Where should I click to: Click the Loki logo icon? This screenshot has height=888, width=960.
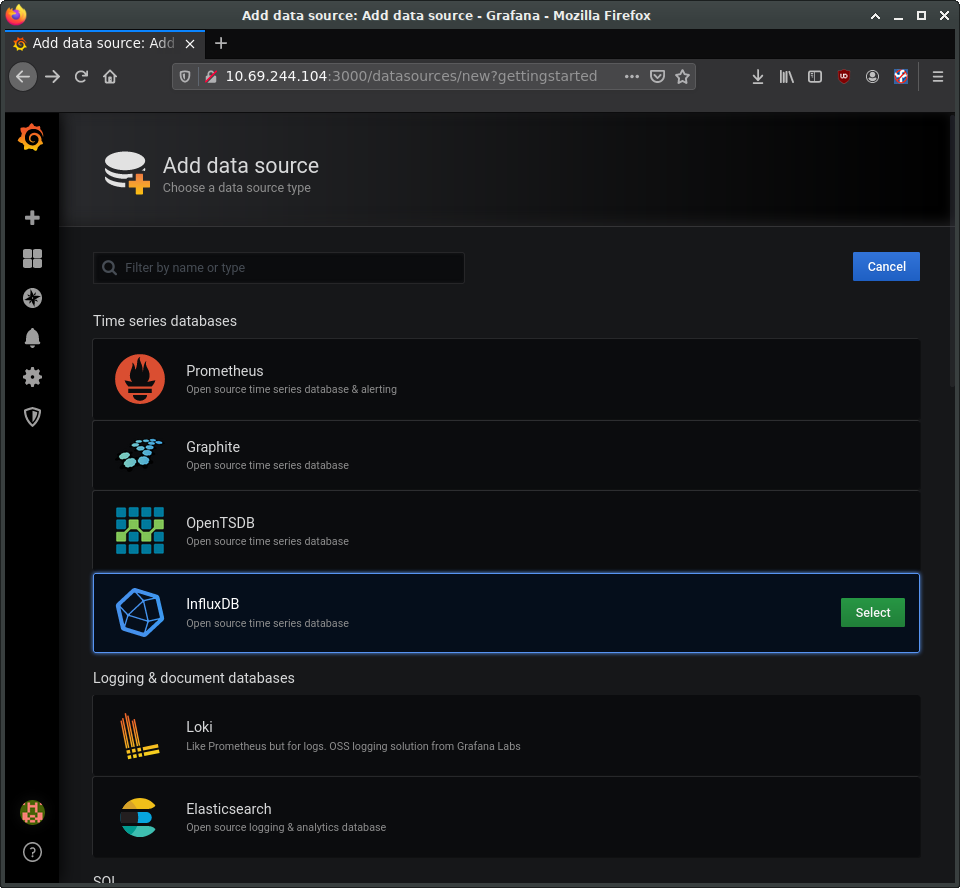coord(140,736)
